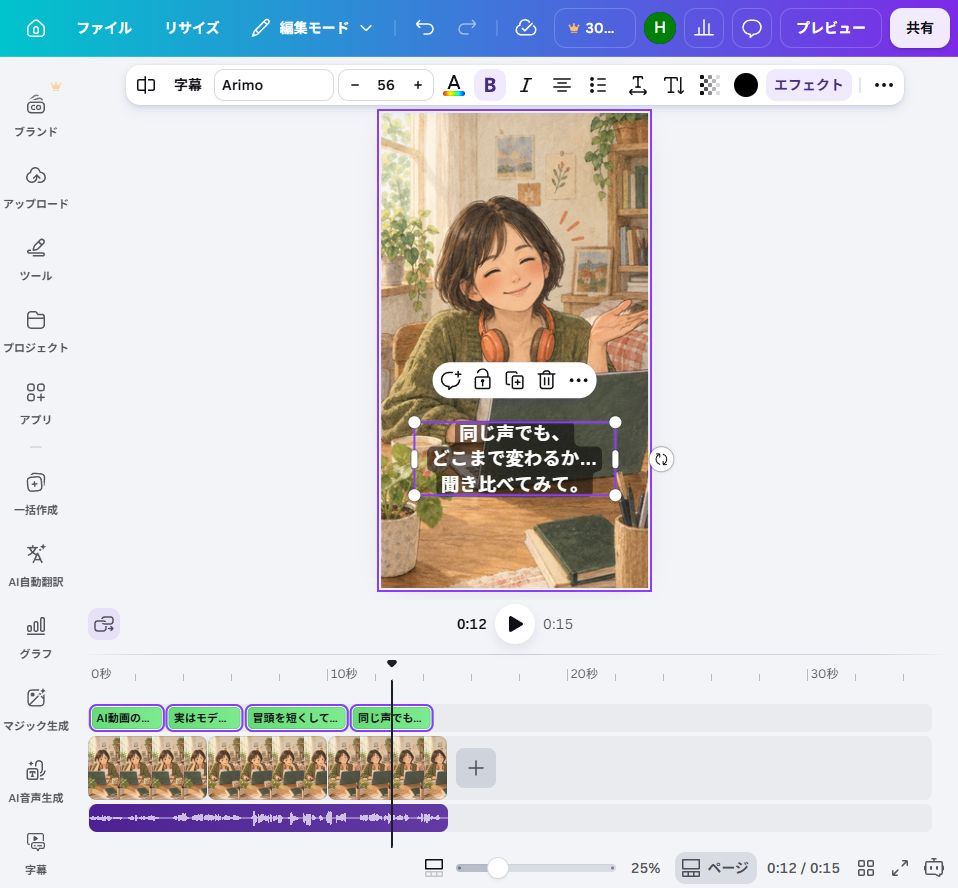This screenshot has height=888, width=958.
Task: Open the floating toolbar more options
Action: tap(578, 380)
